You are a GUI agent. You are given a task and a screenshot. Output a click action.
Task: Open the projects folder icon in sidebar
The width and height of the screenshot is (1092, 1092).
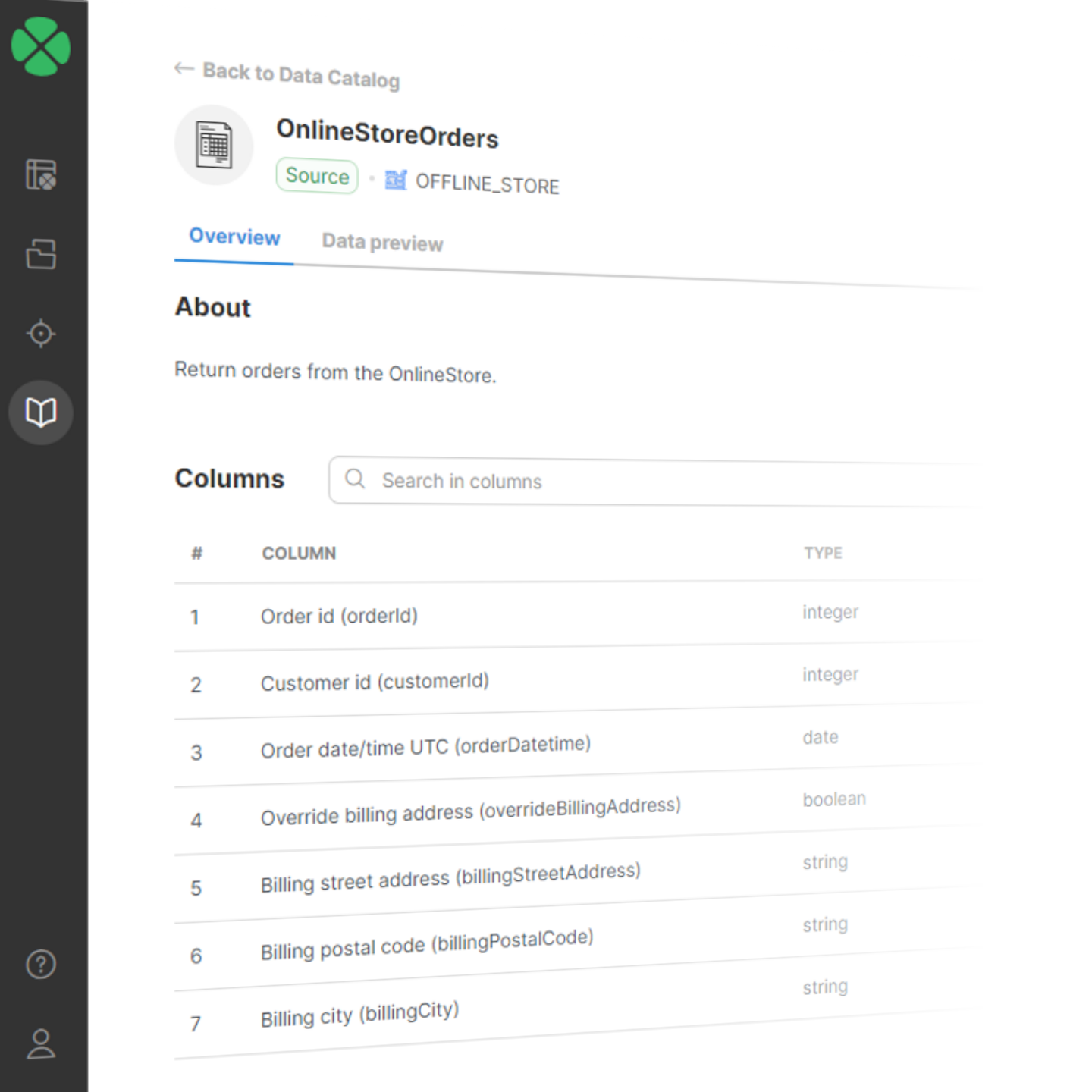point(40,254)
